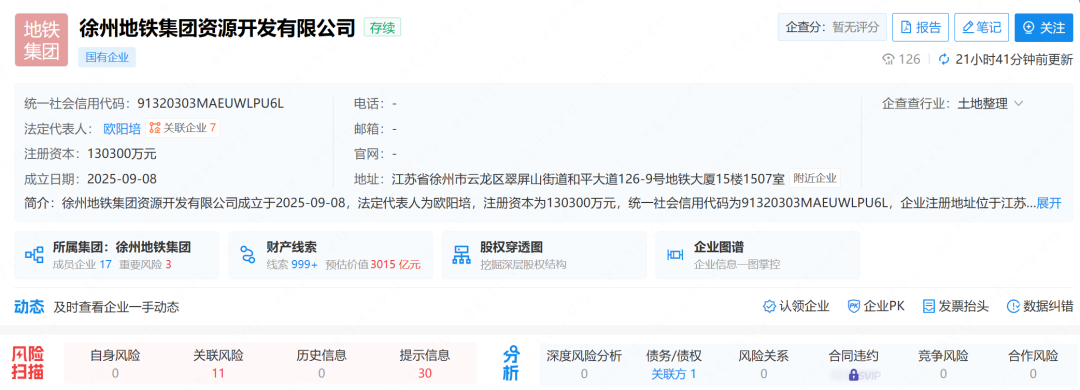Follow company with 关注 button
The height and width of the screenshot is (390, 1080).
(1043, 28)
